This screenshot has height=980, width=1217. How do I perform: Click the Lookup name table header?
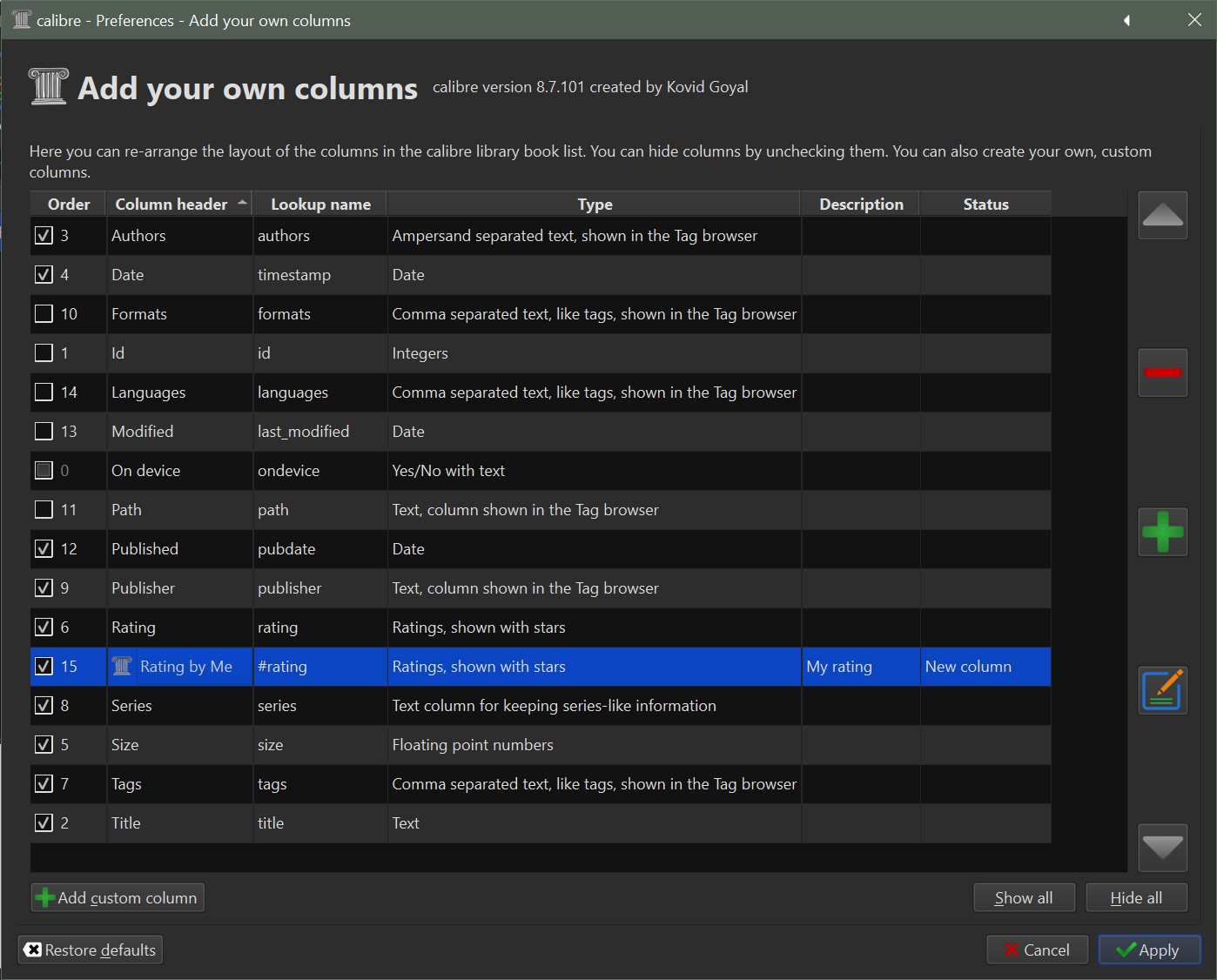pyautogui.click(x=320, y=205)
